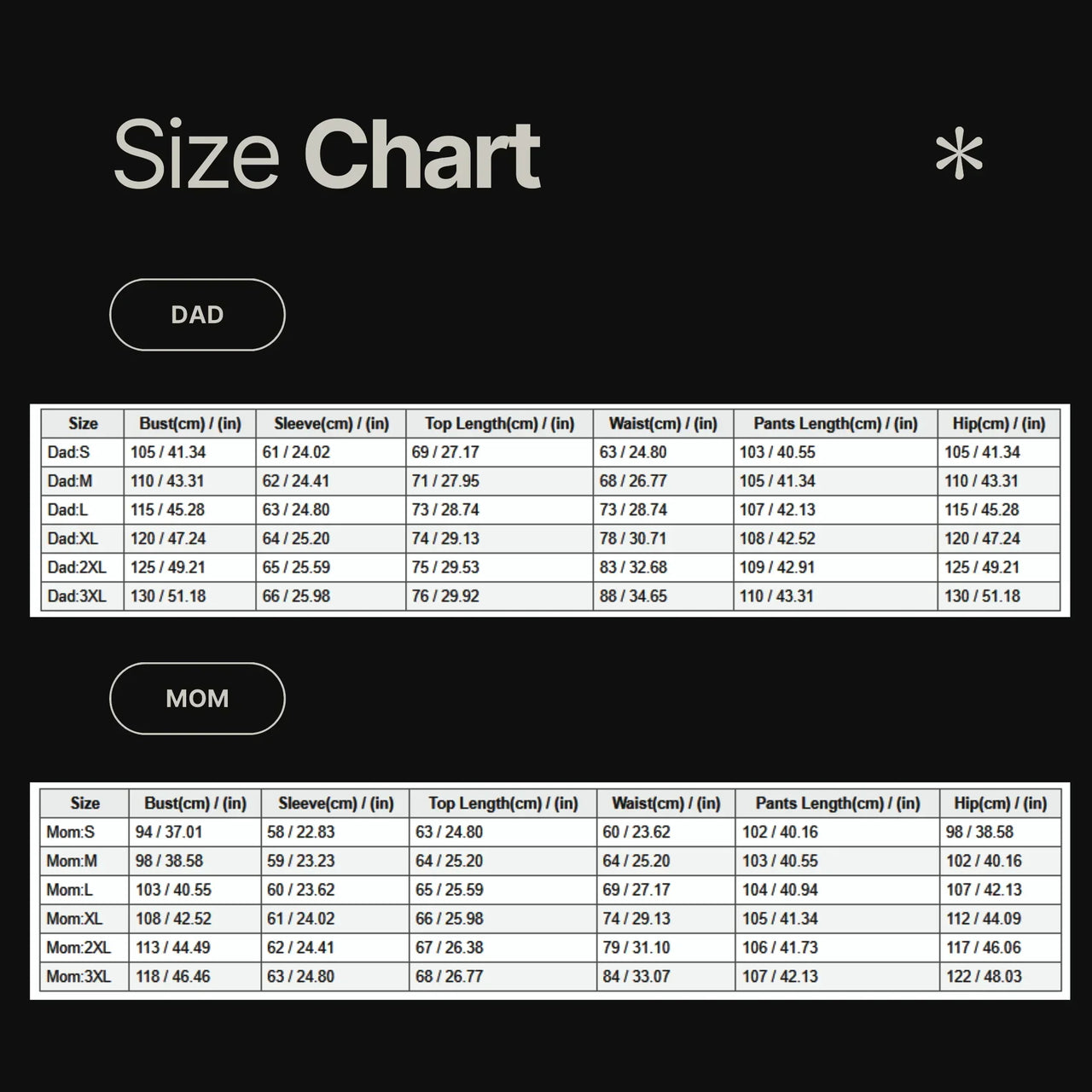Click Hip column header in Mom table

pyautogui.click(x=1000, y=804)
